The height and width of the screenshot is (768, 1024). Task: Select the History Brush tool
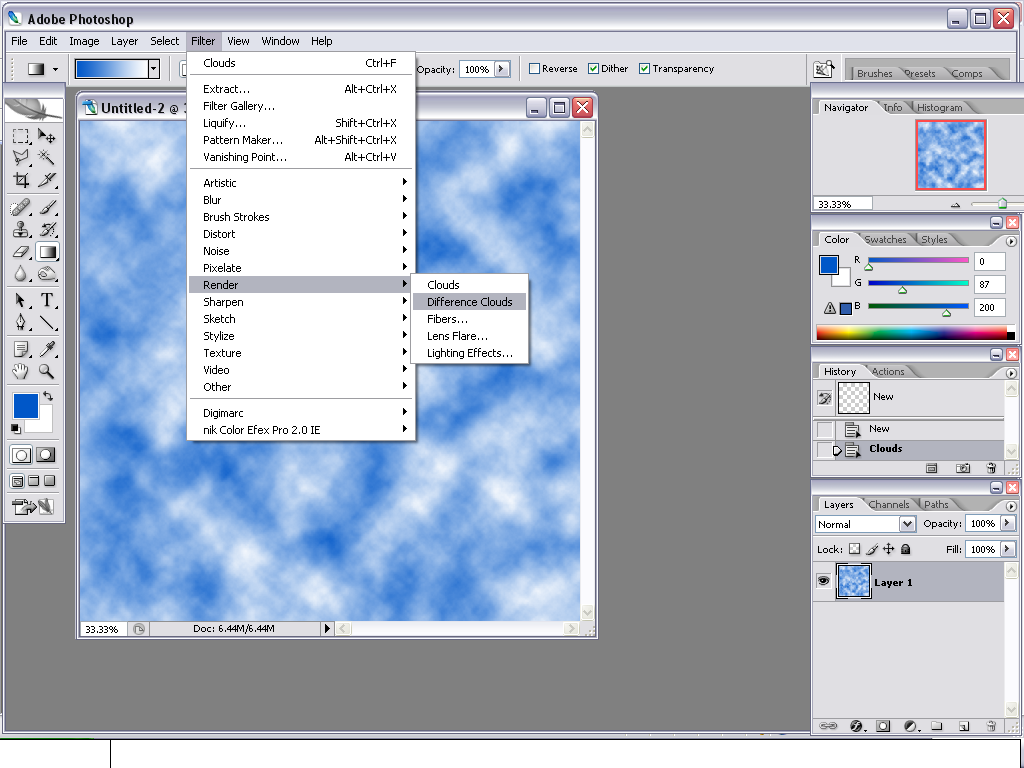(x=46, y=230)
